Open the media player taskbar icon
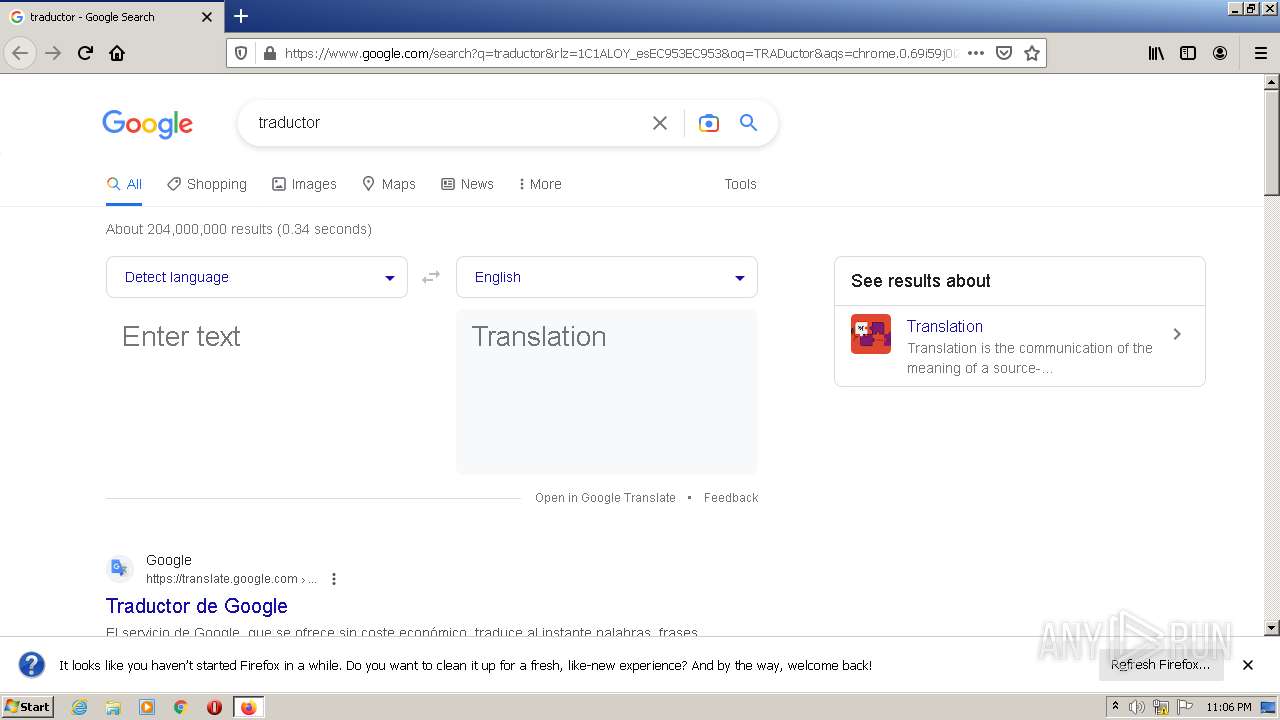This screenshot has width=1280, height=720. (147, 707)
